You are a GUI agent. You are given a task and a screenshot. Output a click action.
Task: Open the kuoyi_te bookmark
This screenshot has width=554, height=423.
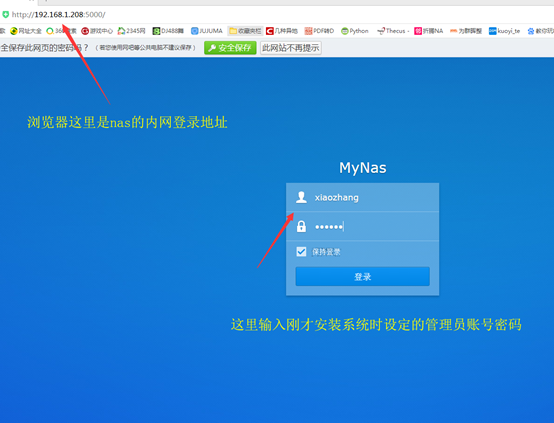coord(505,31)
